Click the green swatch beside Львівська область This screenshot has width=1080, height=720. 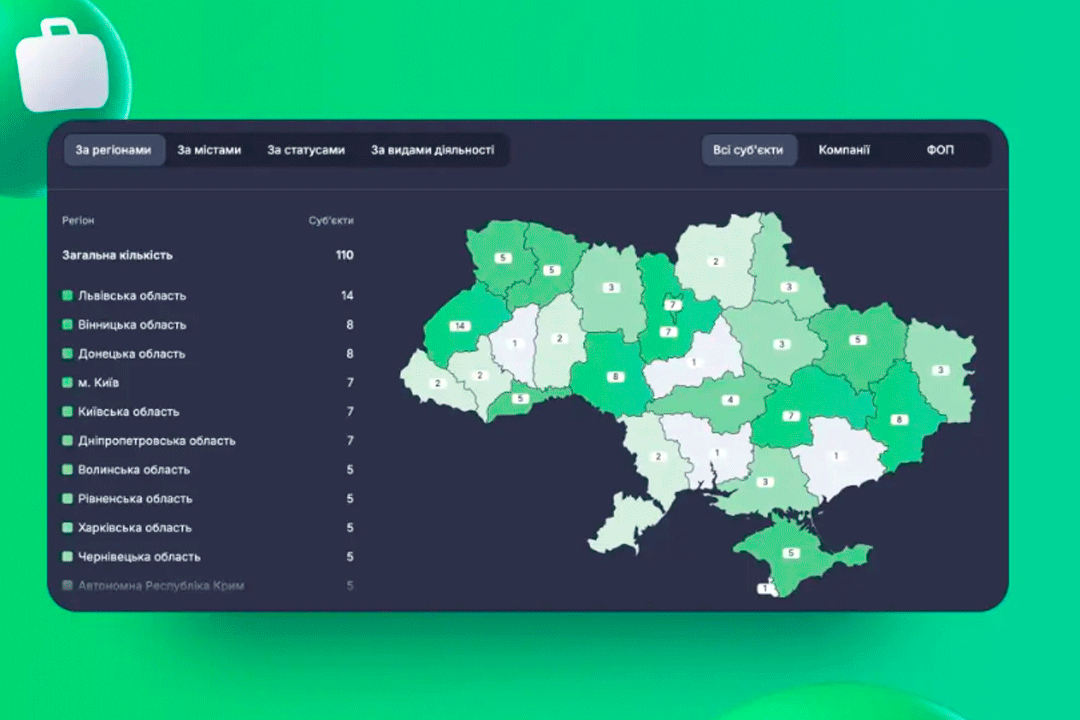click(68, 296)
